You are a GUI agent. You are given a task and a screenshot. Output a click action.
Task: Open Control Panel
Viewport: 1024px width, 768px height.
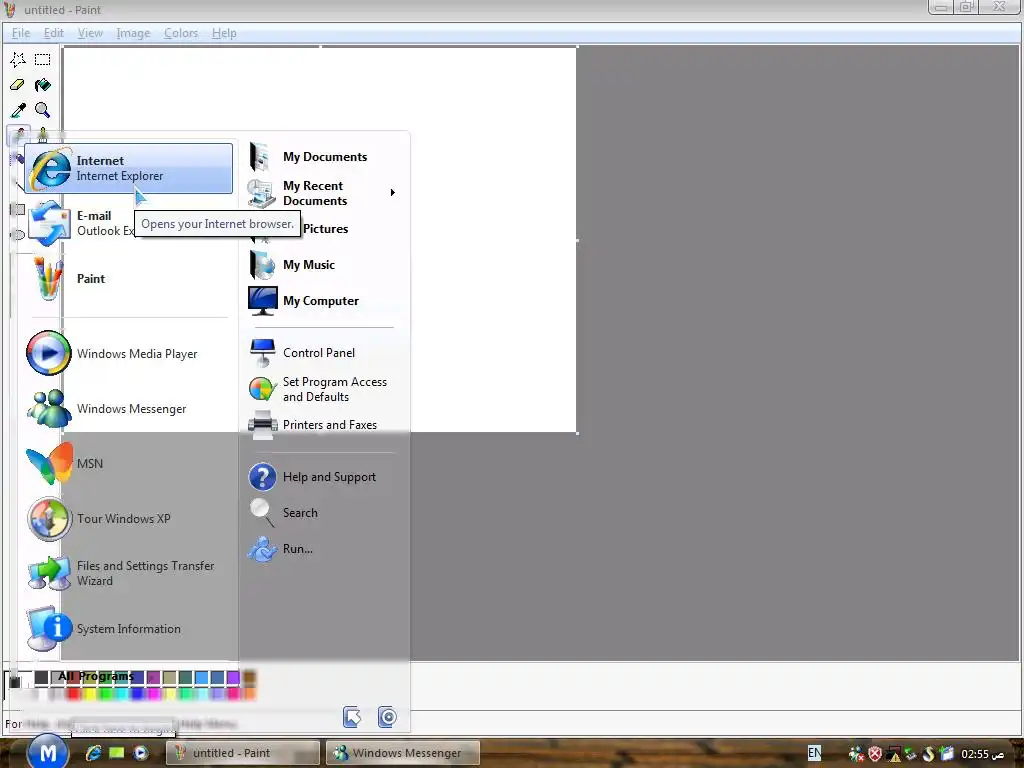coord(324,353)
